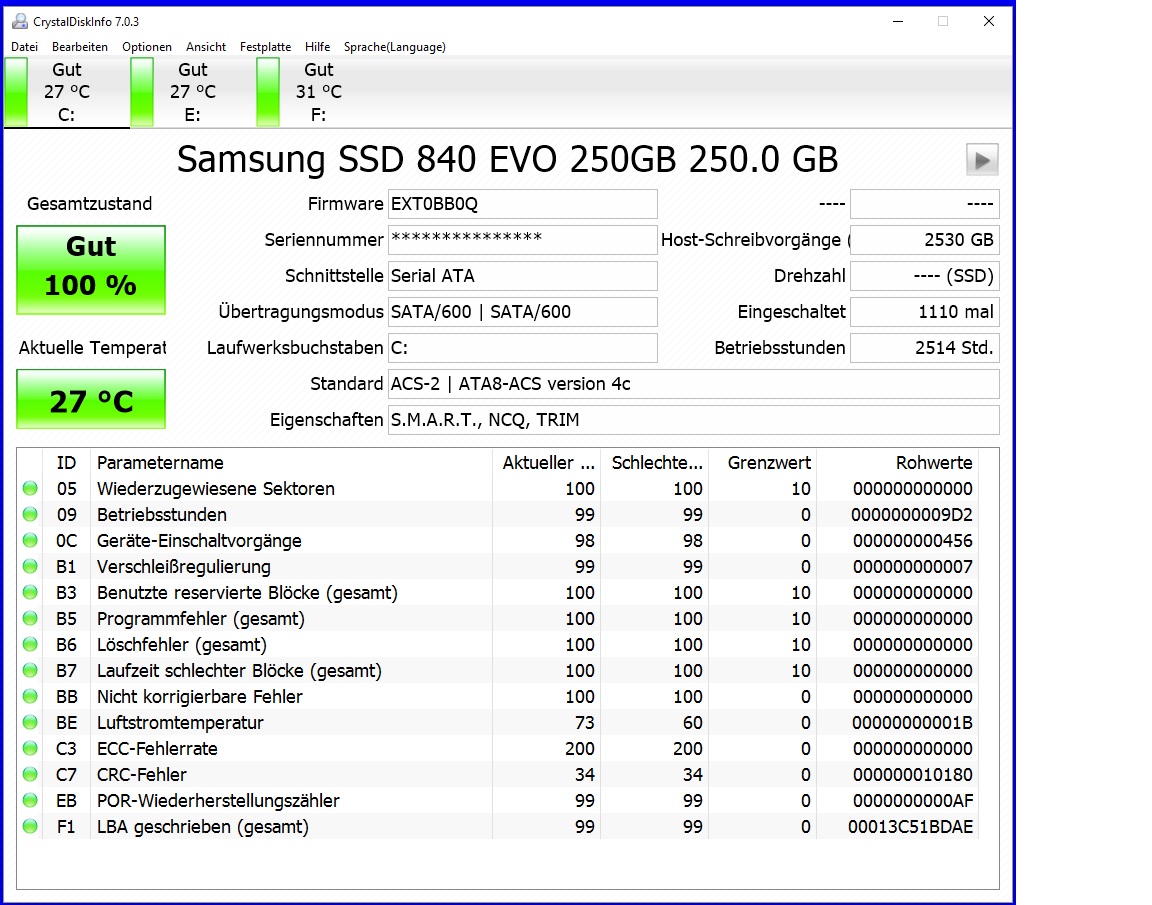Screen dimensions: 1152x905
Task: Click the ECC-Fehlerrate current value 200
Action: click(580, 749)
